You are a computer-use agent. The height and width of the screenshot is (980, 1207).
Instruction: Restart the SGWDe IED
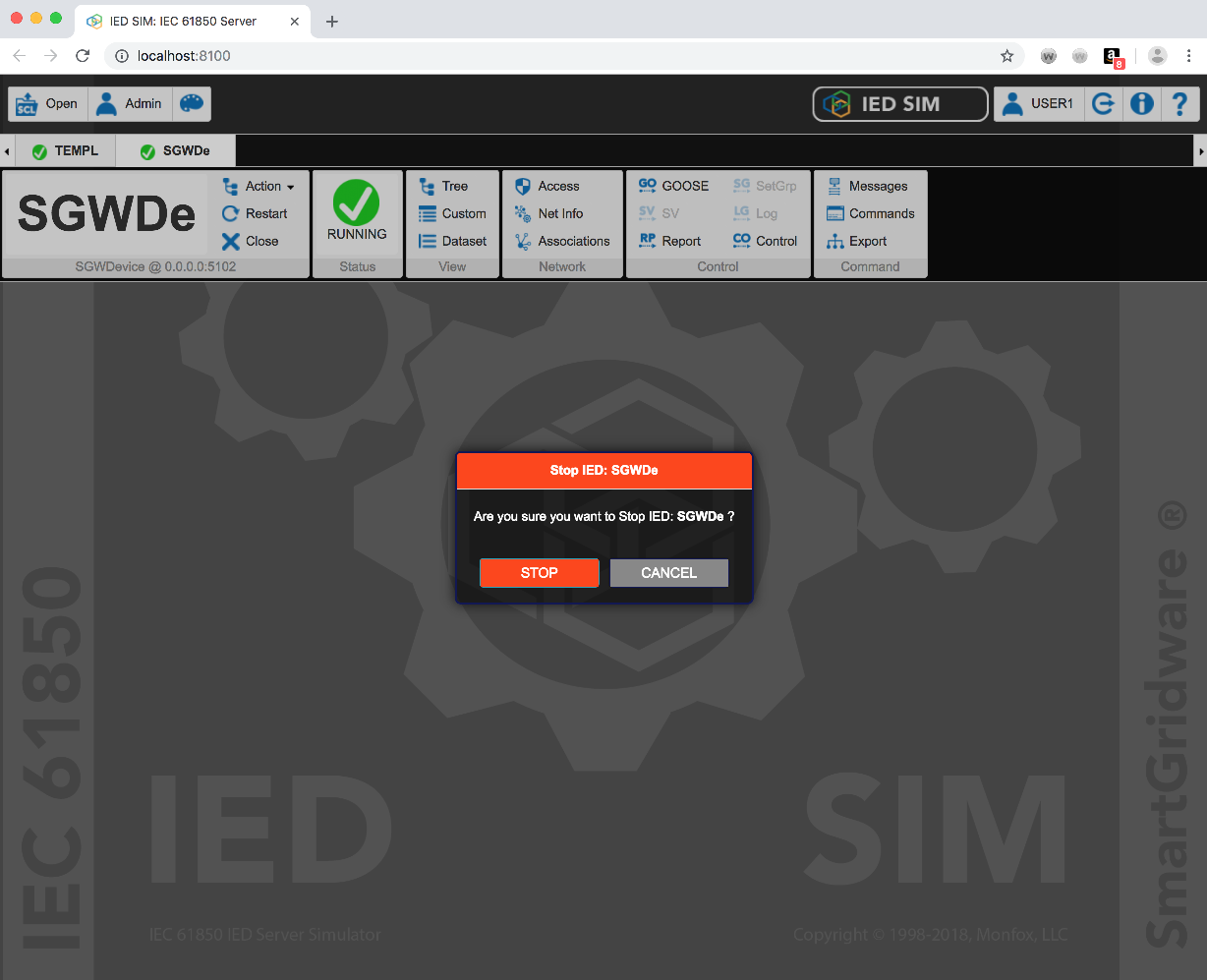(256, 213)
